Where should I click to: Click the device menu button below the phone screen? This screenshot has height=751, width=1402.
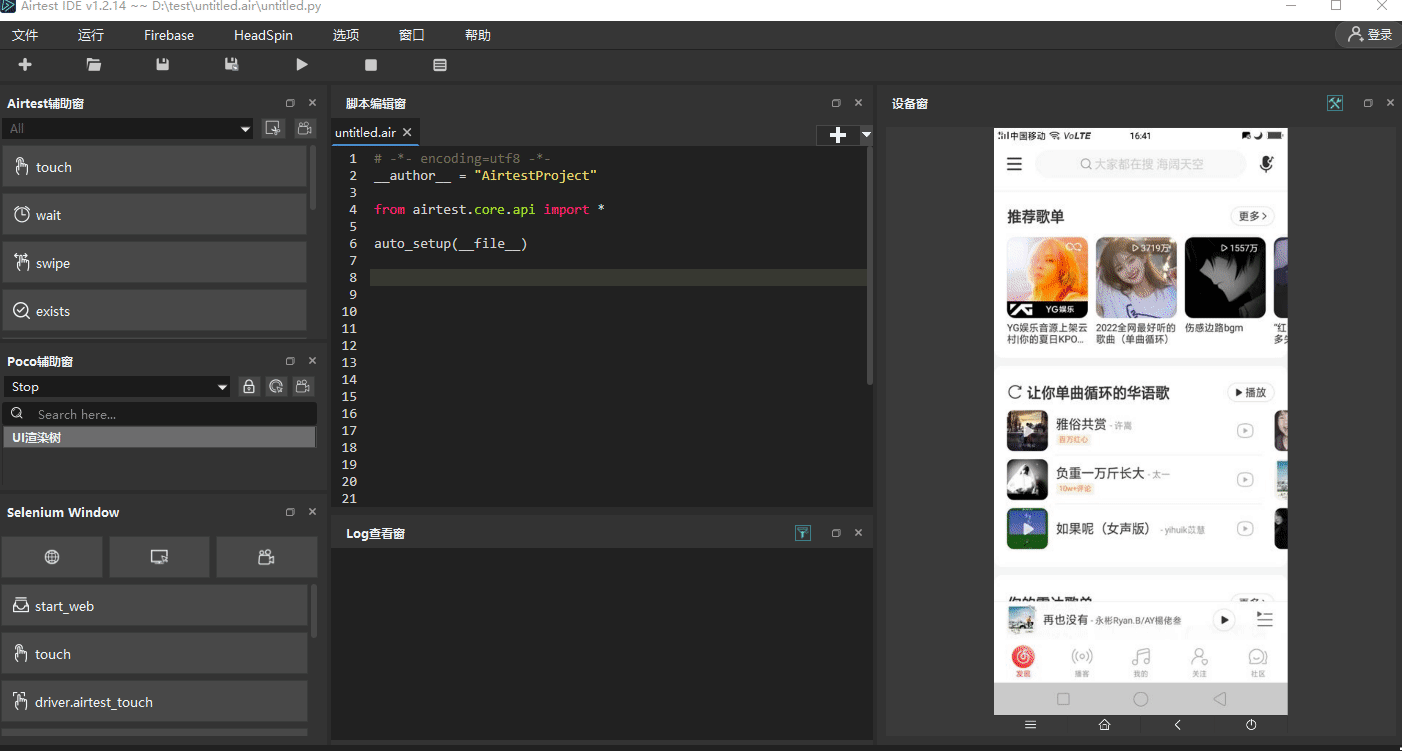(x=1031, y=724)
